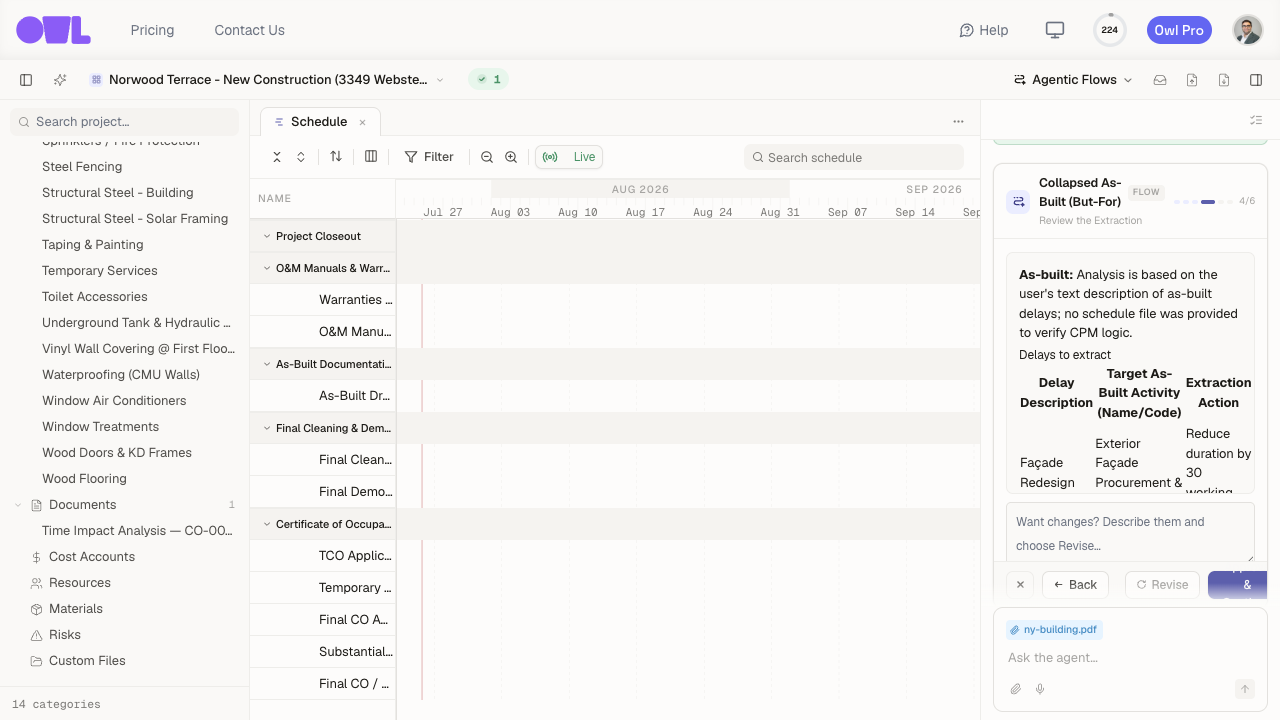Open the inbox tray icon

(x=1160, y=80)
